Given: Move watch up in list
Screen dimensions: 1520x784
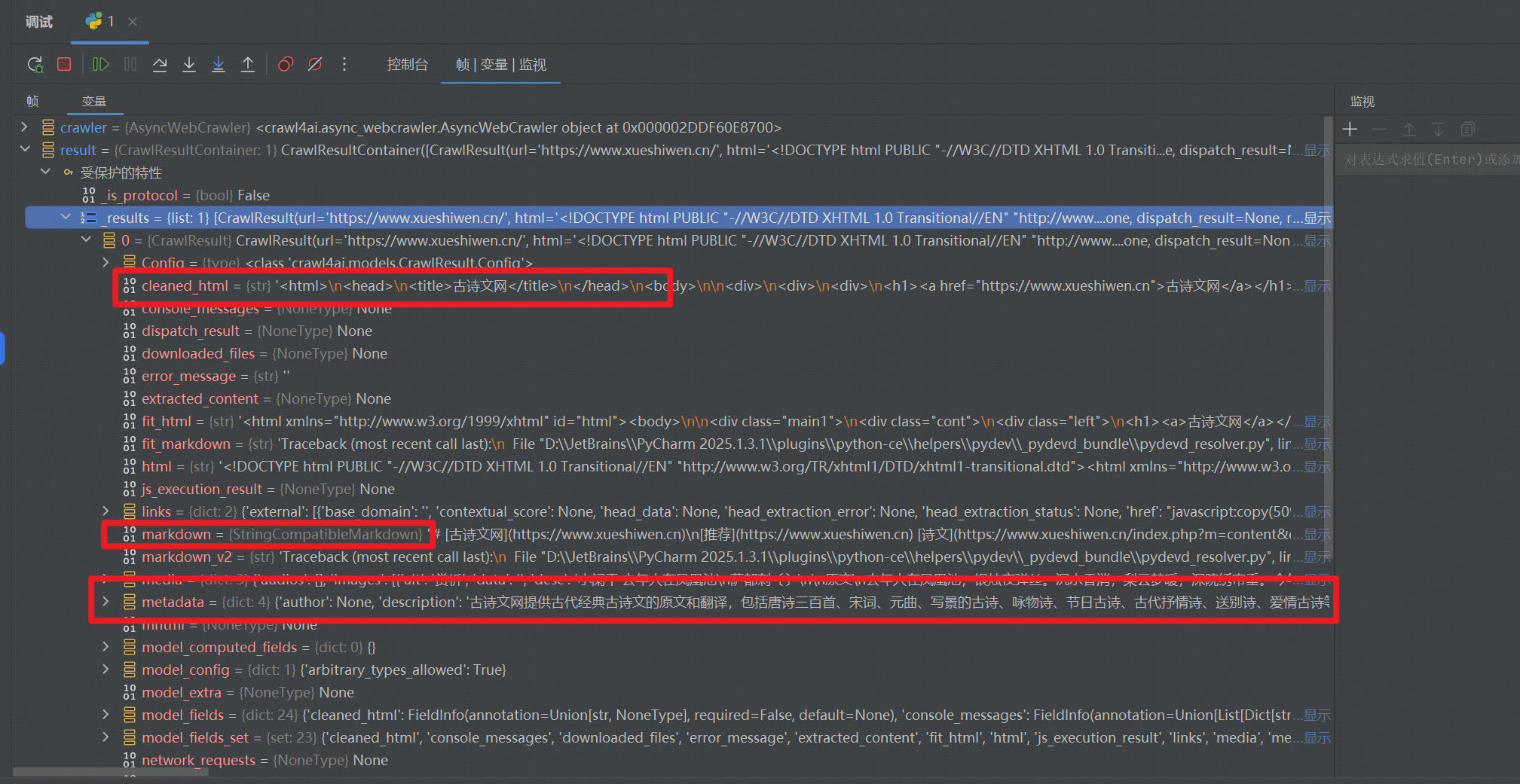Looking at the screenshot, I should point(1408,130).
